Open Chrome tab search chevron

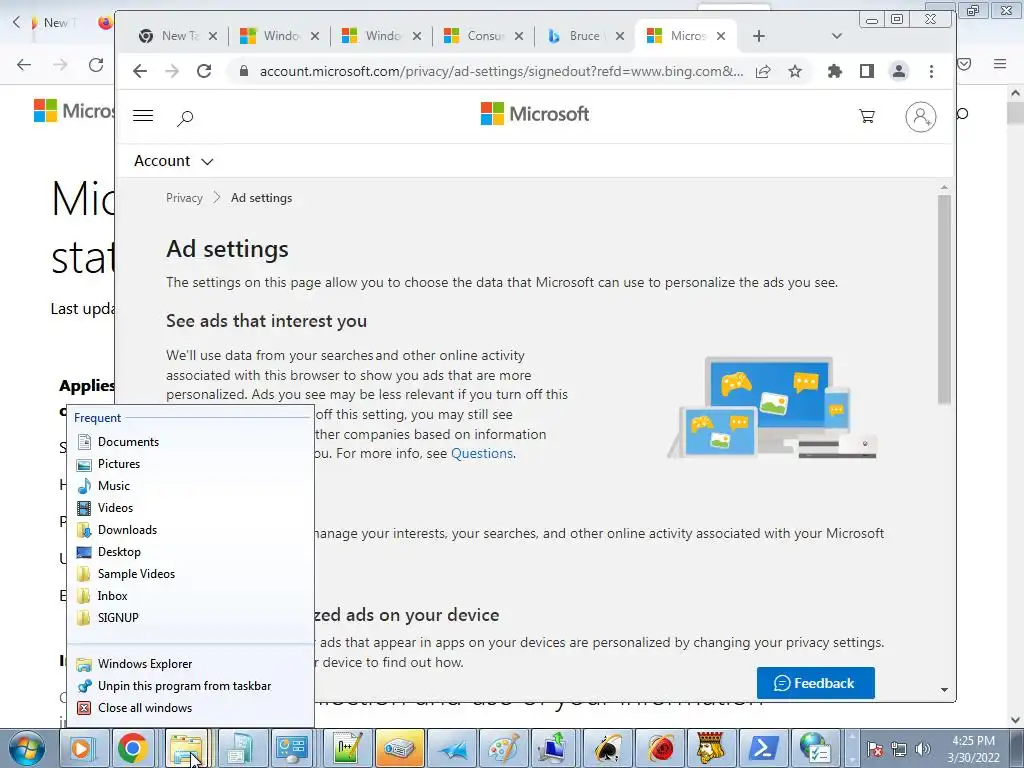click(x=837, y=36)
